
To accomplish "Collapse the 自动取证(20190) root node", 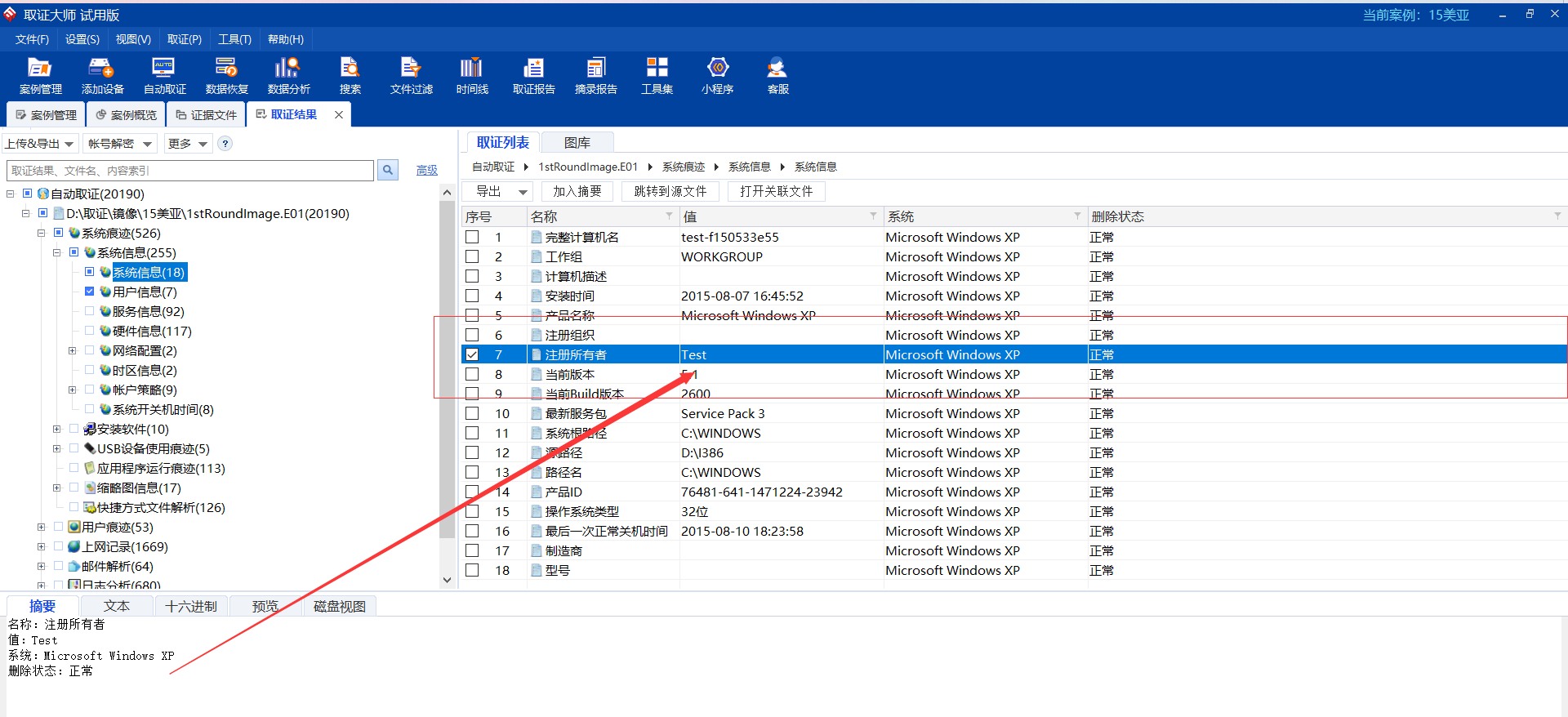I will 10,194.
